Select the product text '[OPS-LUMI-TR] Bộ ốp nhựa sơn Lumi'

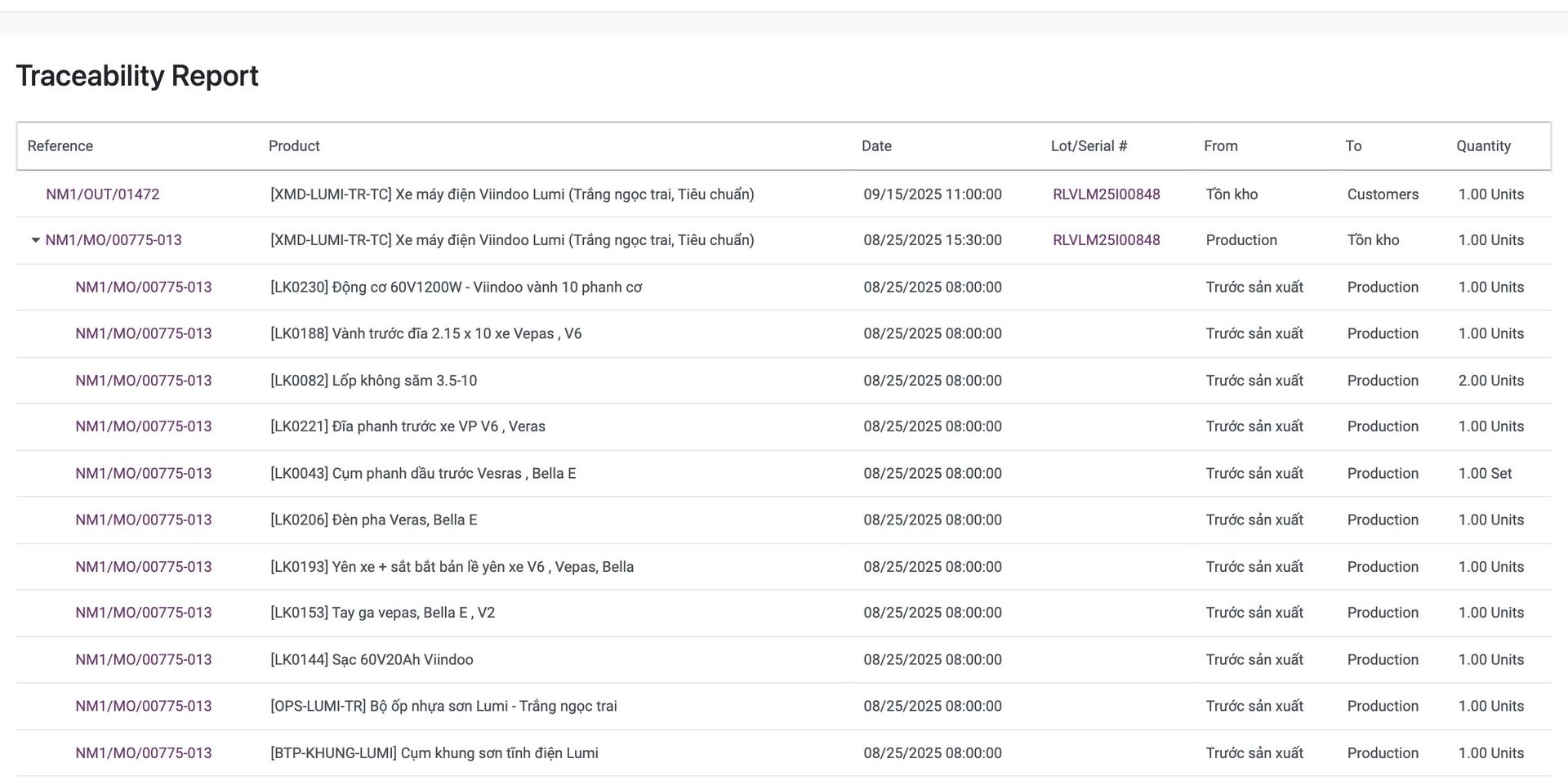(389, 706)
